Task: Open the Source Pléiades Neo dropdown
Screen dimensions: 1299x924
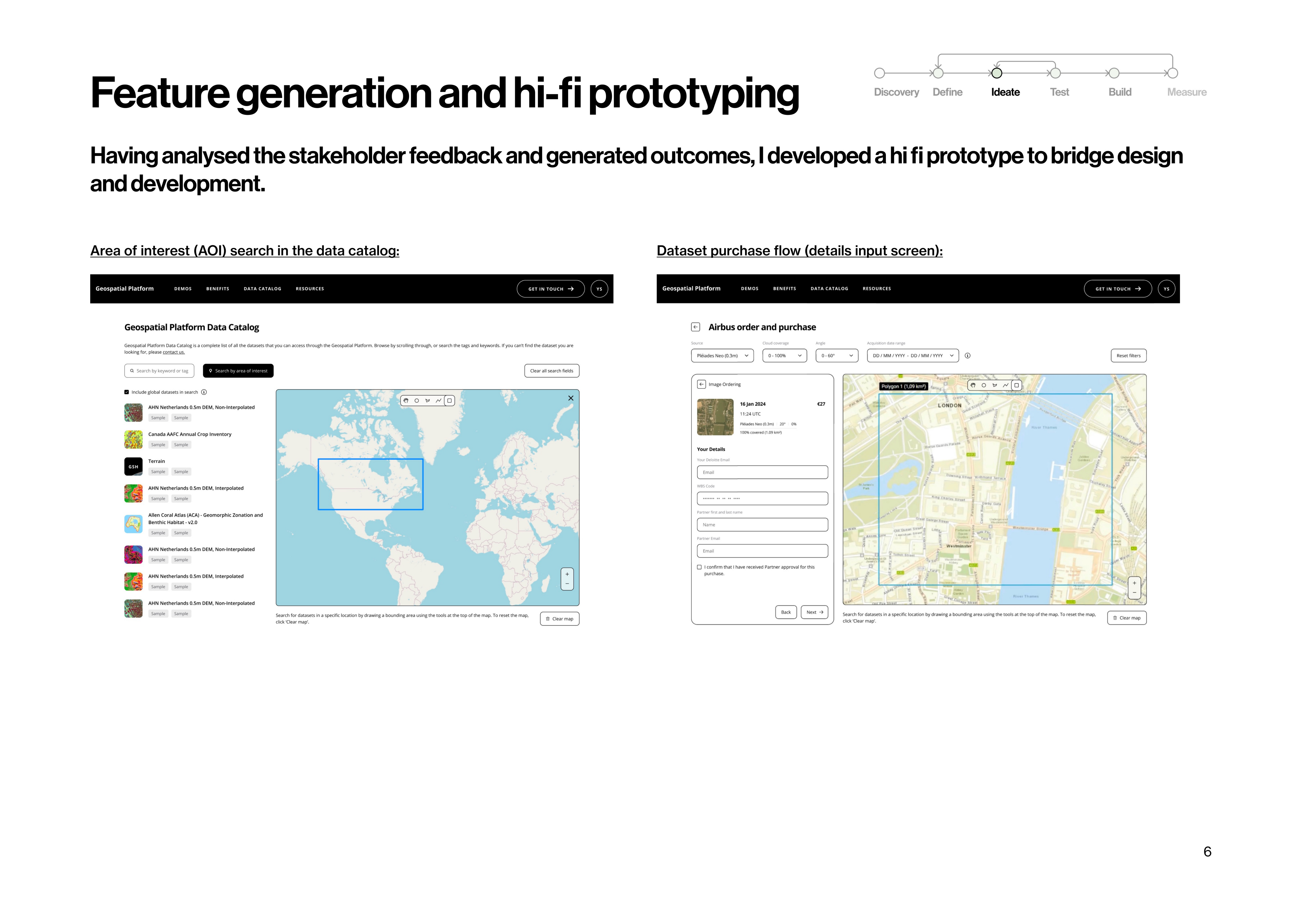Action: pos(722,356)
